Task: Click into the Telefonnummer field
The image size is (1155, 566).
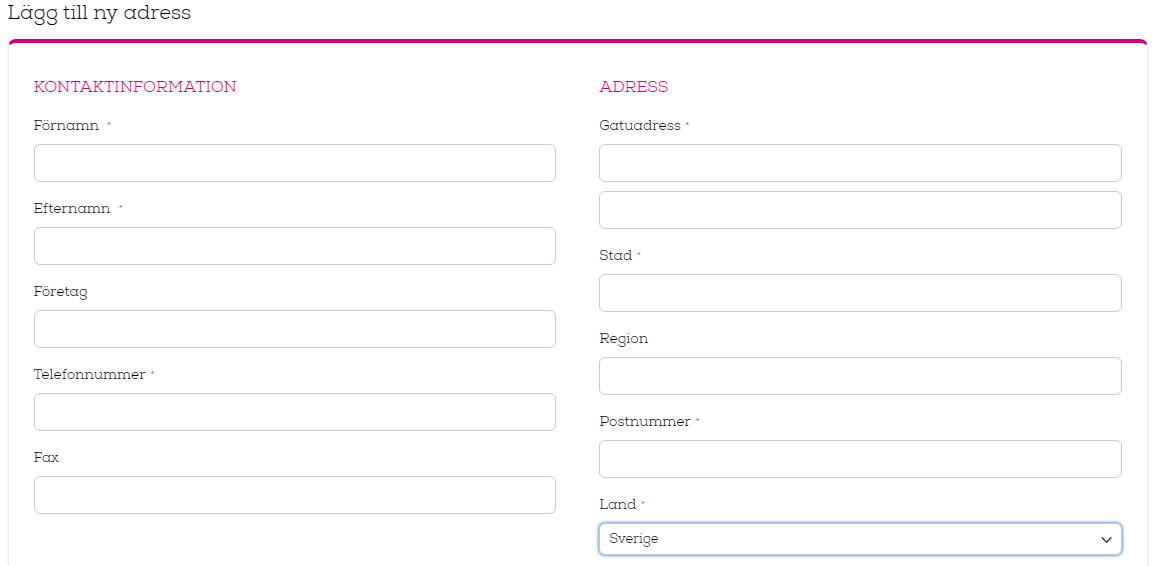Action: click(x=295, y=412)
